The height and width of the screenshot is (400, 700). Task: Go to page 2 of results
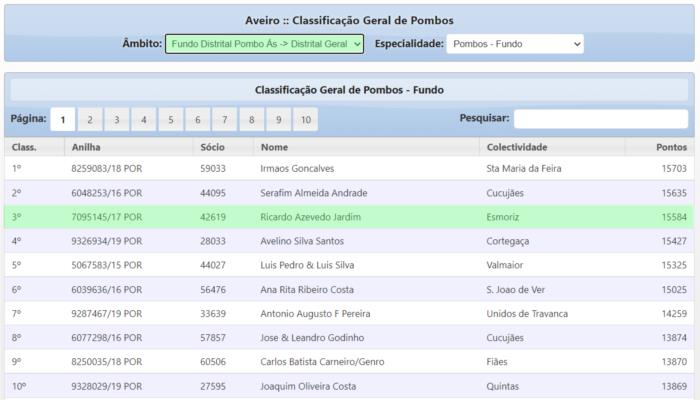pyautogui.click(x=89, y=120)
